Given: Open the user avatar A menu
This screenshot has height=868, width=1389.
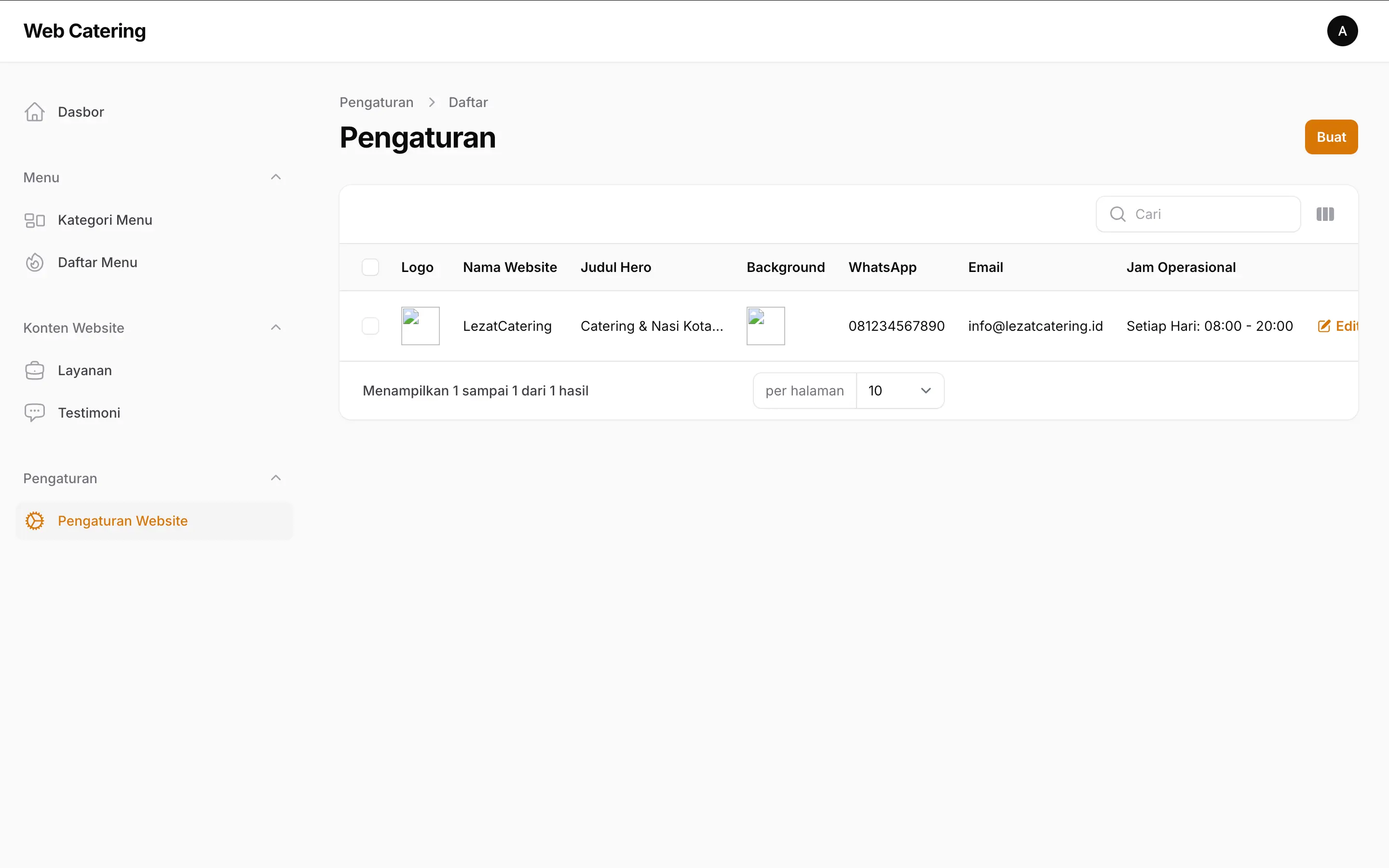Looking at the screenshot, I should (x=1342, y=31).
